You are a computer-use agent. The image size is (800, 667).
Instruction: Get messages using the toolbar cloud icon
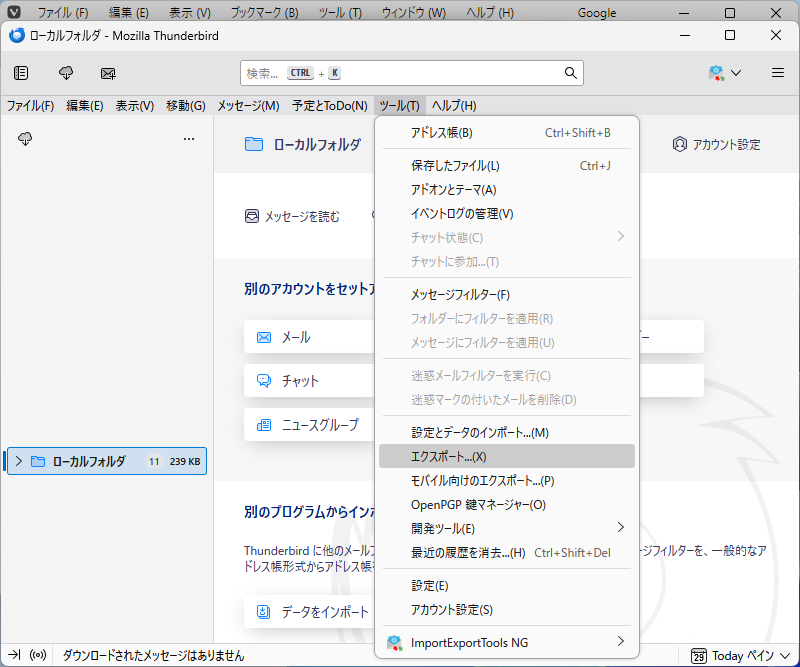66,73
